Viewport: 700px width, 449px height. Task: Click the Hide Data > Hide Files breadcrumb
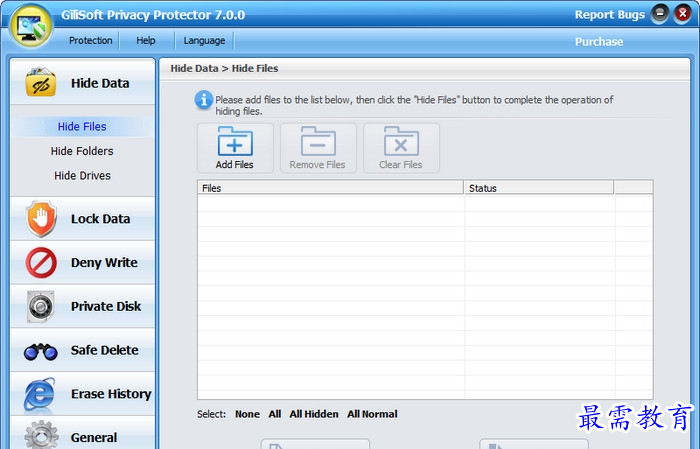[x=224, y=68]
